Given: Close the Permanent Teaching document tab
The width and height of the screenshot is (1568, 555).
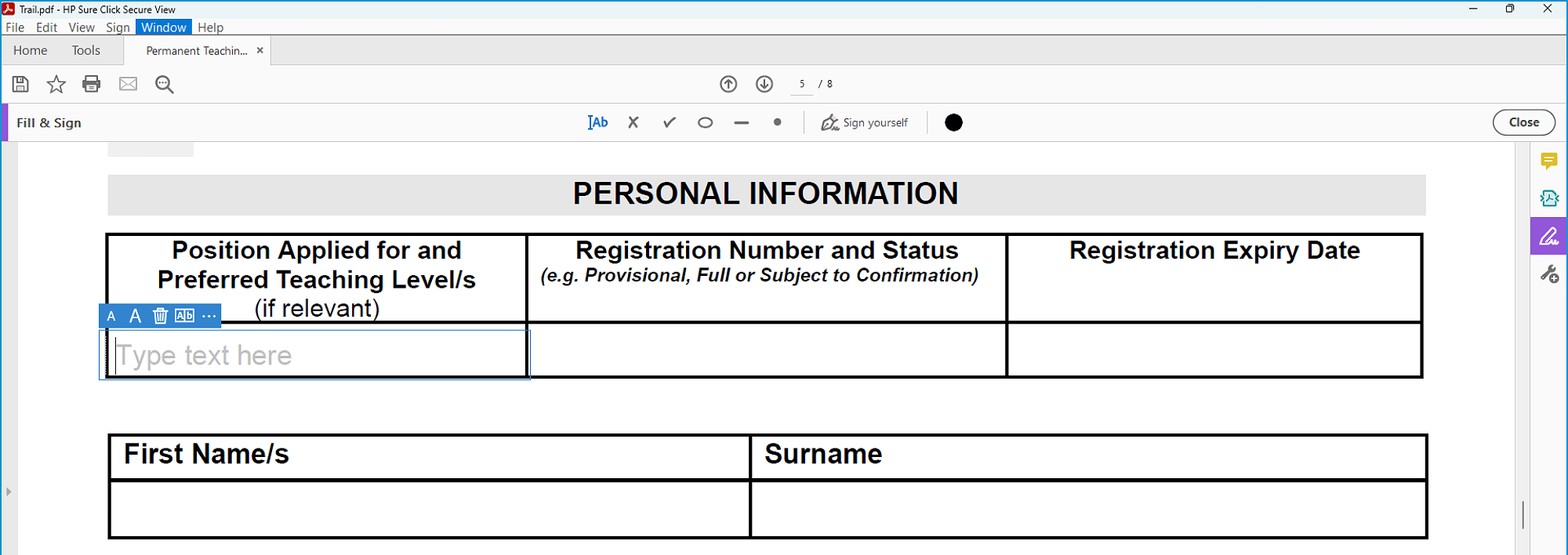Looking at the screenshot, I should (260, 50).
